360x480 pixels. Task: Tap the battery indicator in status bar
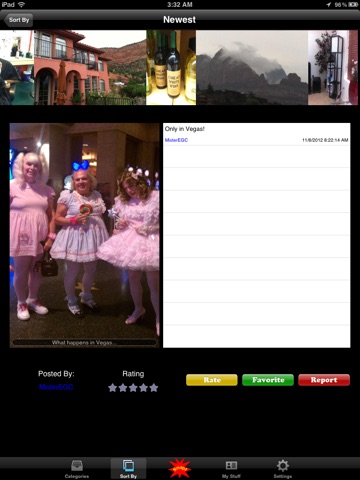point(353,5)
